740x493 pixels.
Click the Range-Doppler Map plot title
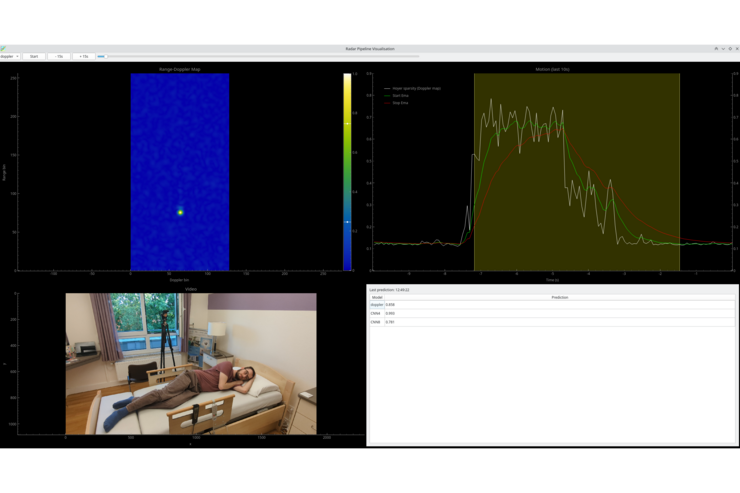(180, 69)
